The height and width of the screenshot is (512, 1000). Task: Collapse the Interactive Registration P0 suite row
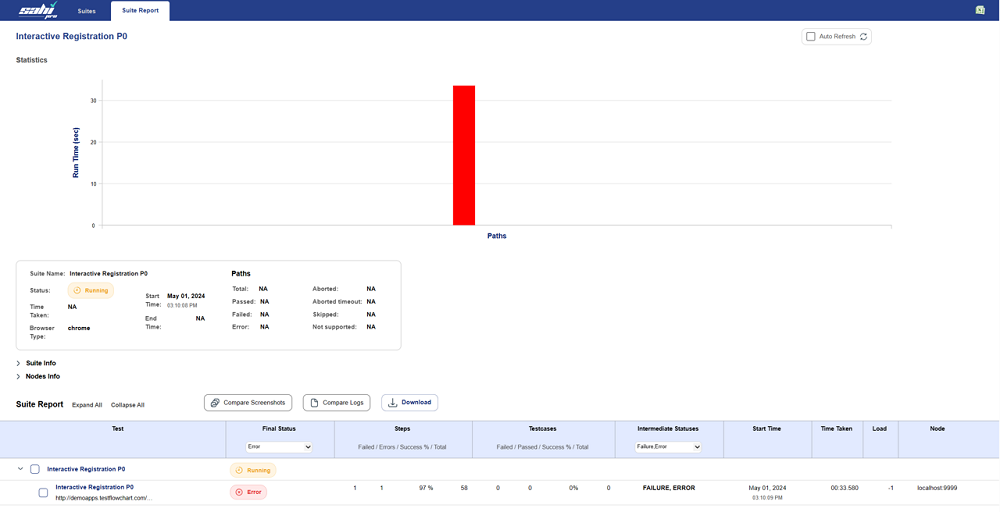(19, 469)
